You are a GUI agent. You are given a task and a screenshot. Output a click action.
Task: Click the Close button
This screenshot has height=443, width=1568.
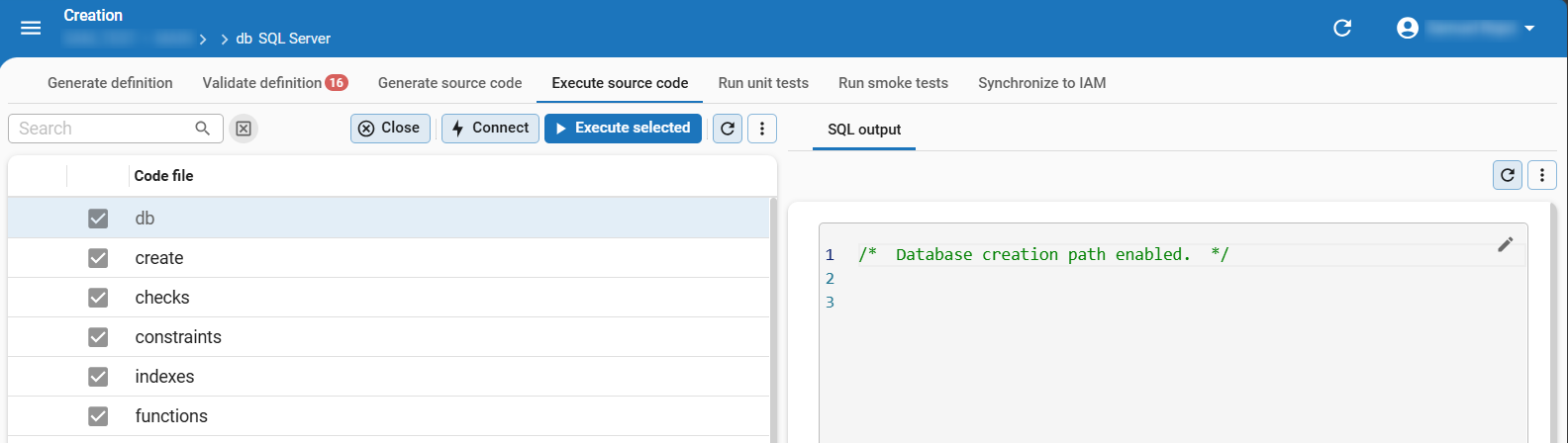point(390,129)
